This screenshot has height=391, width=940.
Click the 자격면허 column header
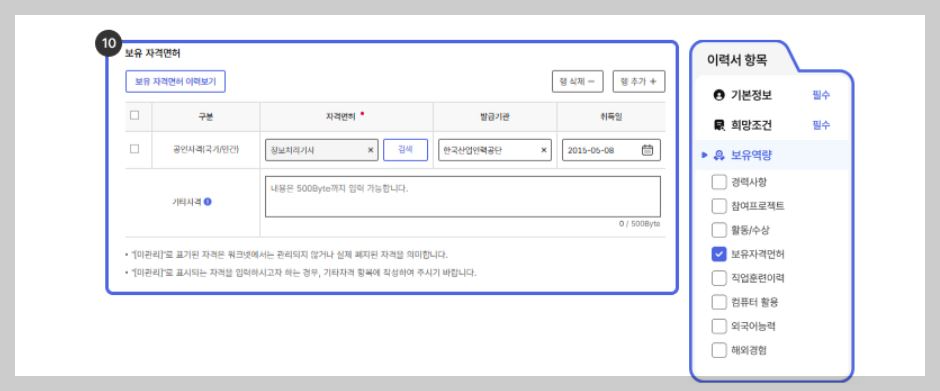coord(347,117)
